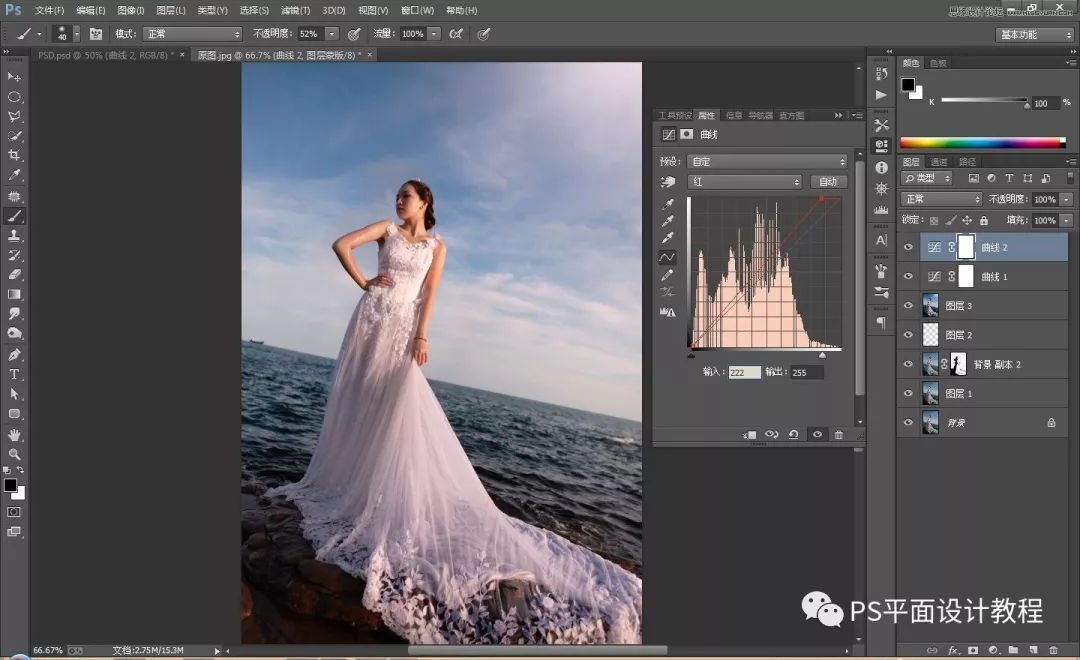The image size is (1080, 660).
Task: Open the 预设 preset dropdown
Action: [766, 161]
